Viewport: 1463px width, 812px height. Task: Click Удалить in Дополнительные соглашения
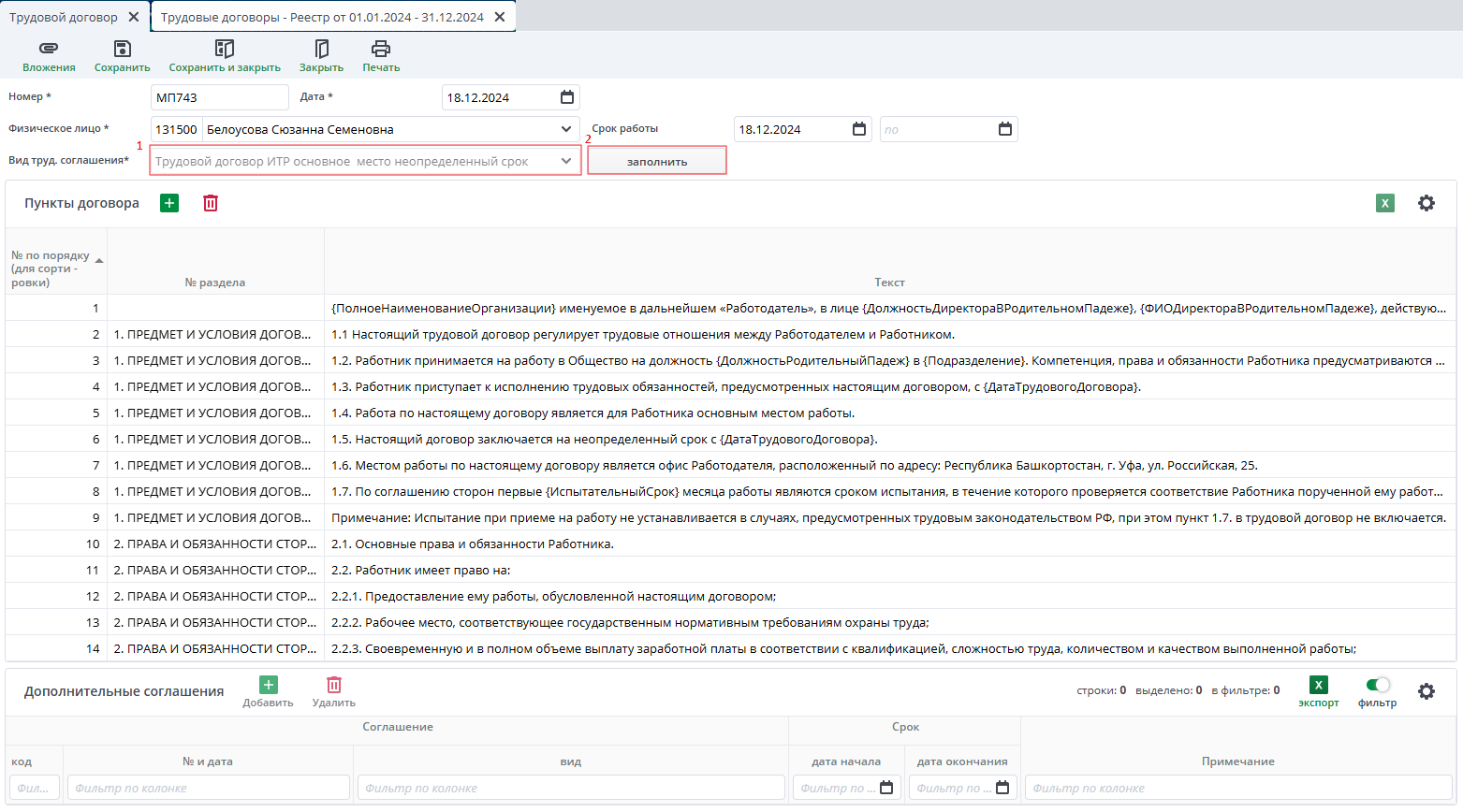point(334,691)
